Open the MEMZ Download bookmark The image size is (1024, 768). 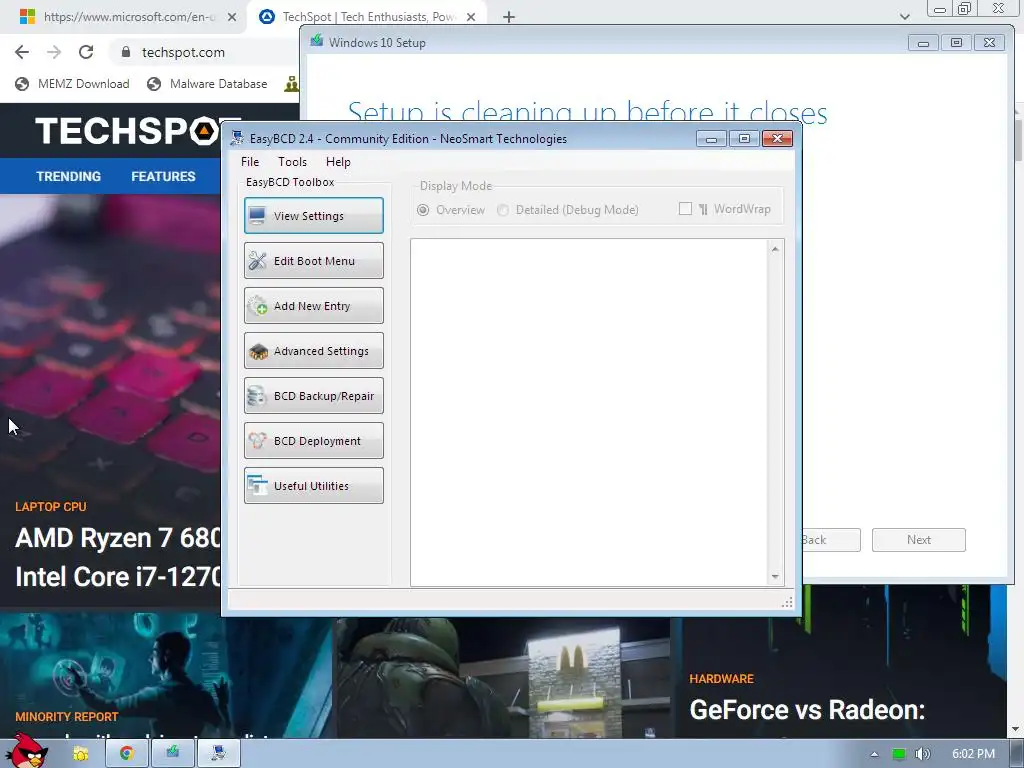coord(72,84)
